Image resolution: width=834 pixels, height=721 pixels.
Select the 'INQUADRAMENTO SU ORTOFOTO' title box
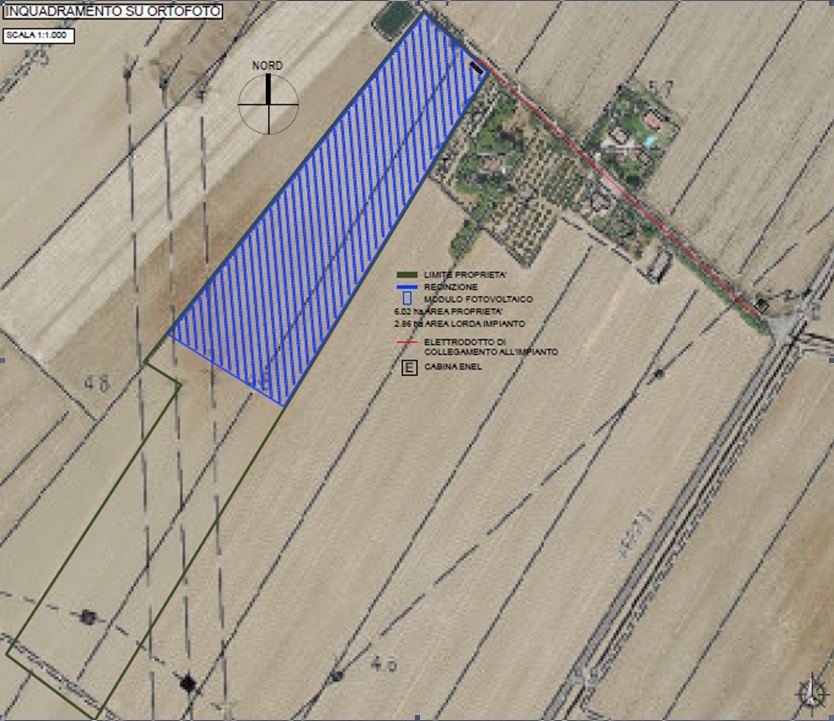(x=112, y=12)
